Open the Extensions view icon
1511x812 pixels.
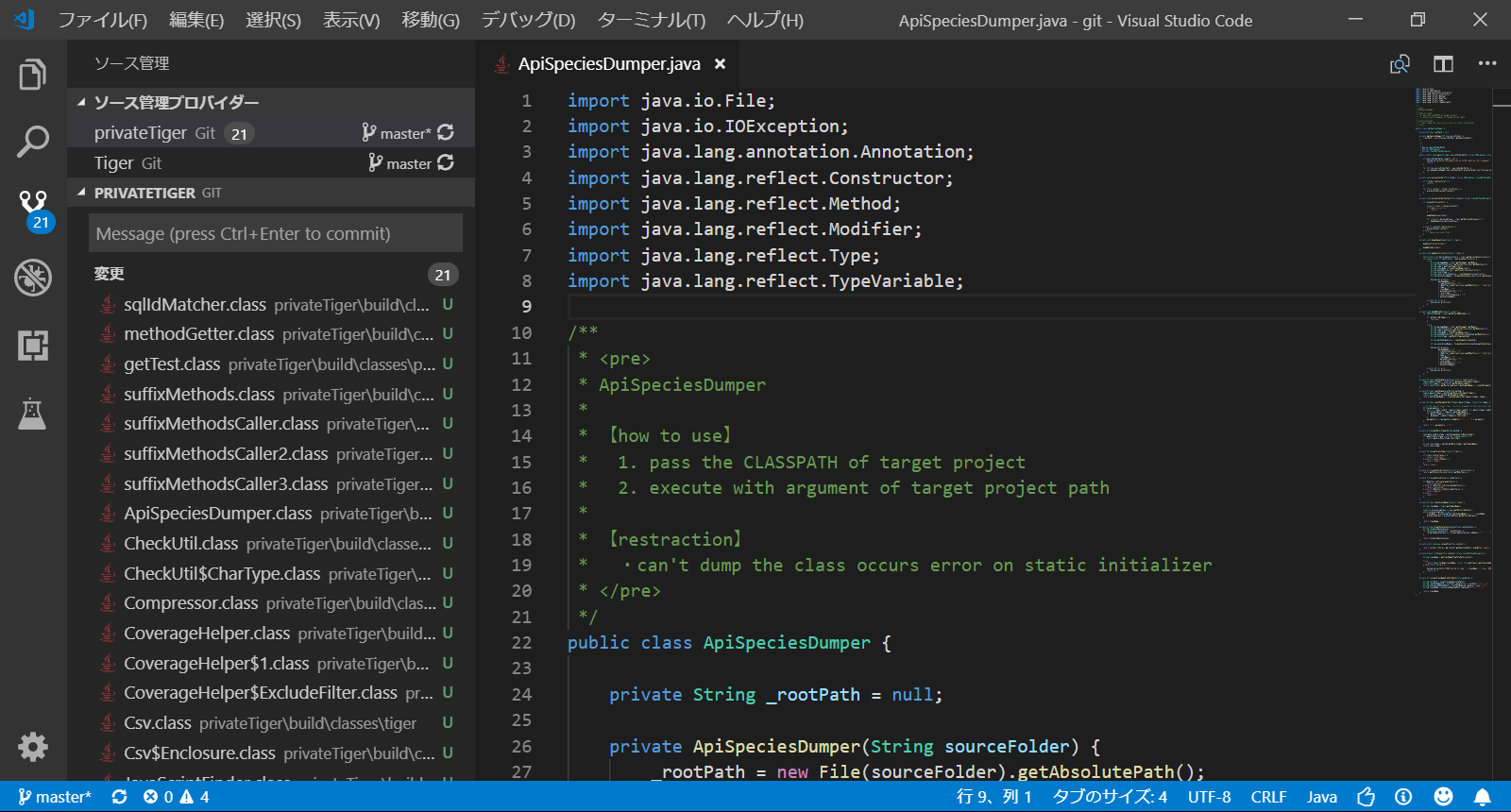click(33, 346)
